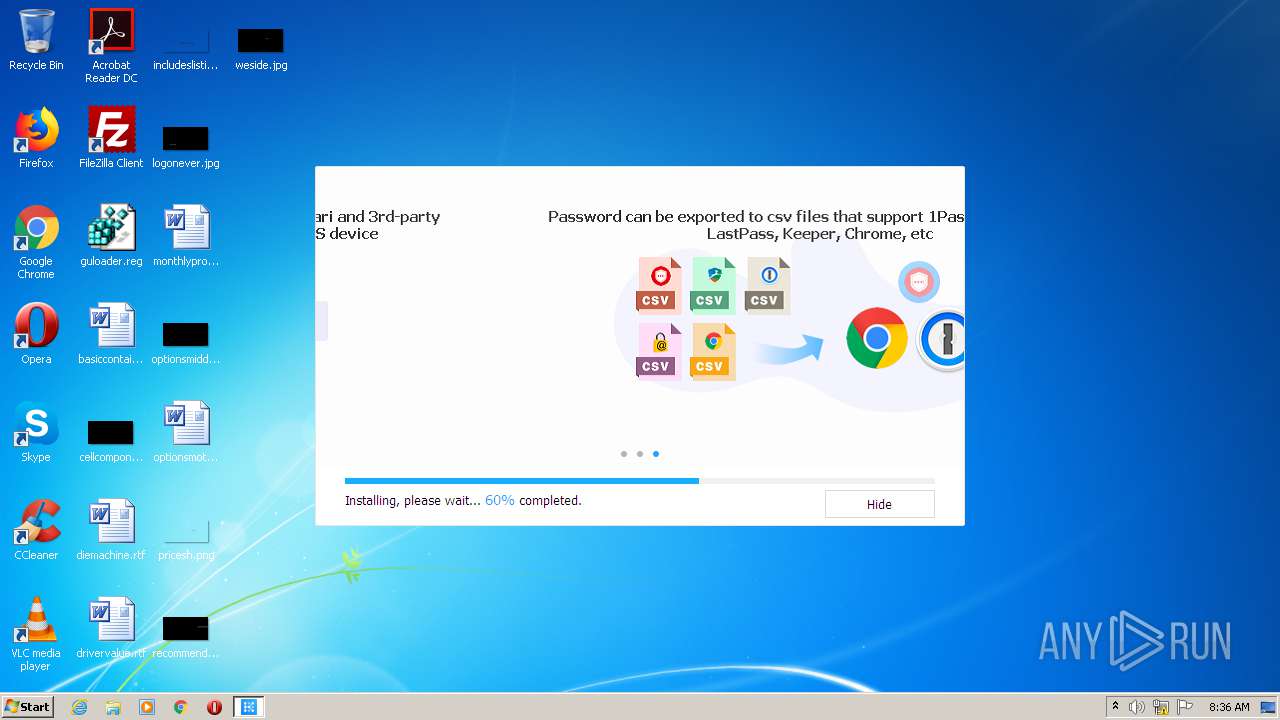Select the first carousel page dot
Viewport: 1280px width, 720px height.
[x=624, y=454]
